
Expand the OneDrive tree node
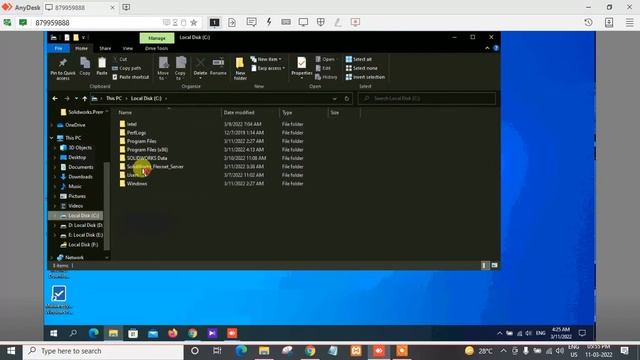(x=52, y=125)
